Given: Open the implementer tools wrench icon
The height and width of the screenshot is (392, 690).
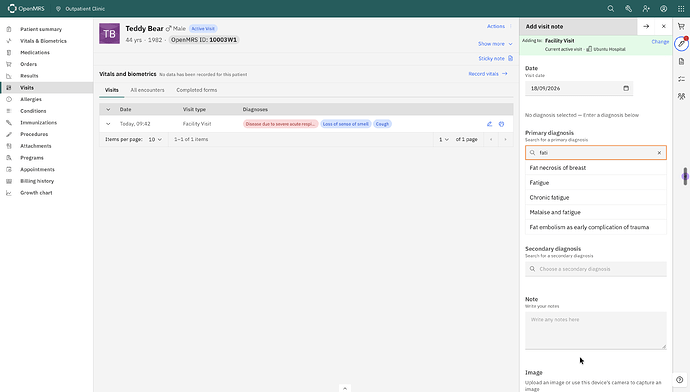Looking at the screenshot, I should coord(628,8).
